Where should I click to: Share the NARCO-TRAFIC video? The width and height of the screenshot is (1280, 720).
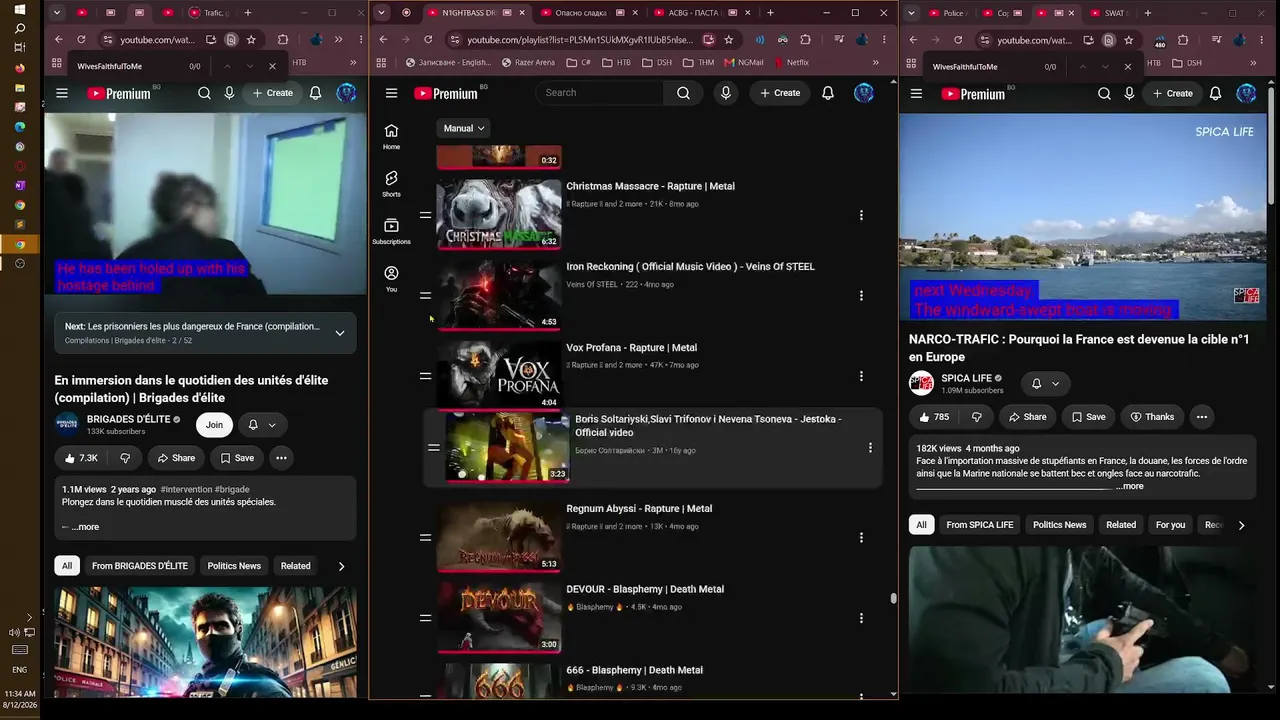point(1027,417)
